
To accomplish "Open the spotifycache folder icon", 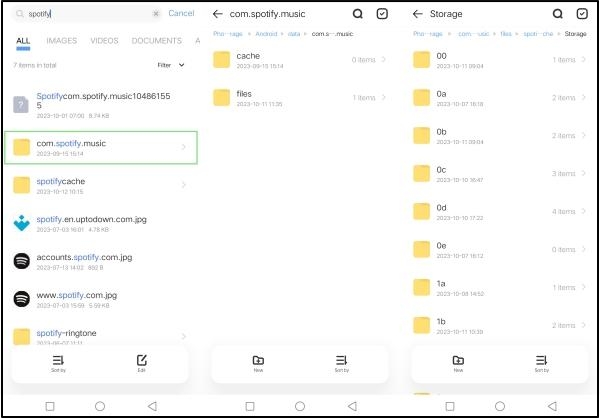I will (x=21, y=185).
